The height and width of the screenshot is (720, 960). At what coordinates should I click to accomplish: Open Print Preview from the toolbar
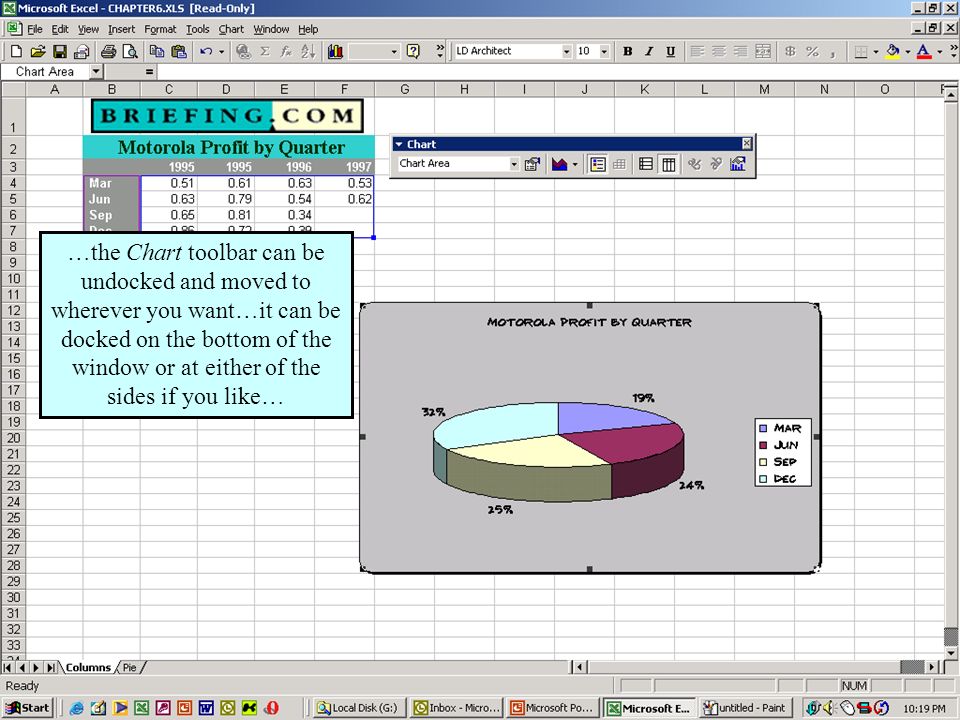tap(130, 51)
